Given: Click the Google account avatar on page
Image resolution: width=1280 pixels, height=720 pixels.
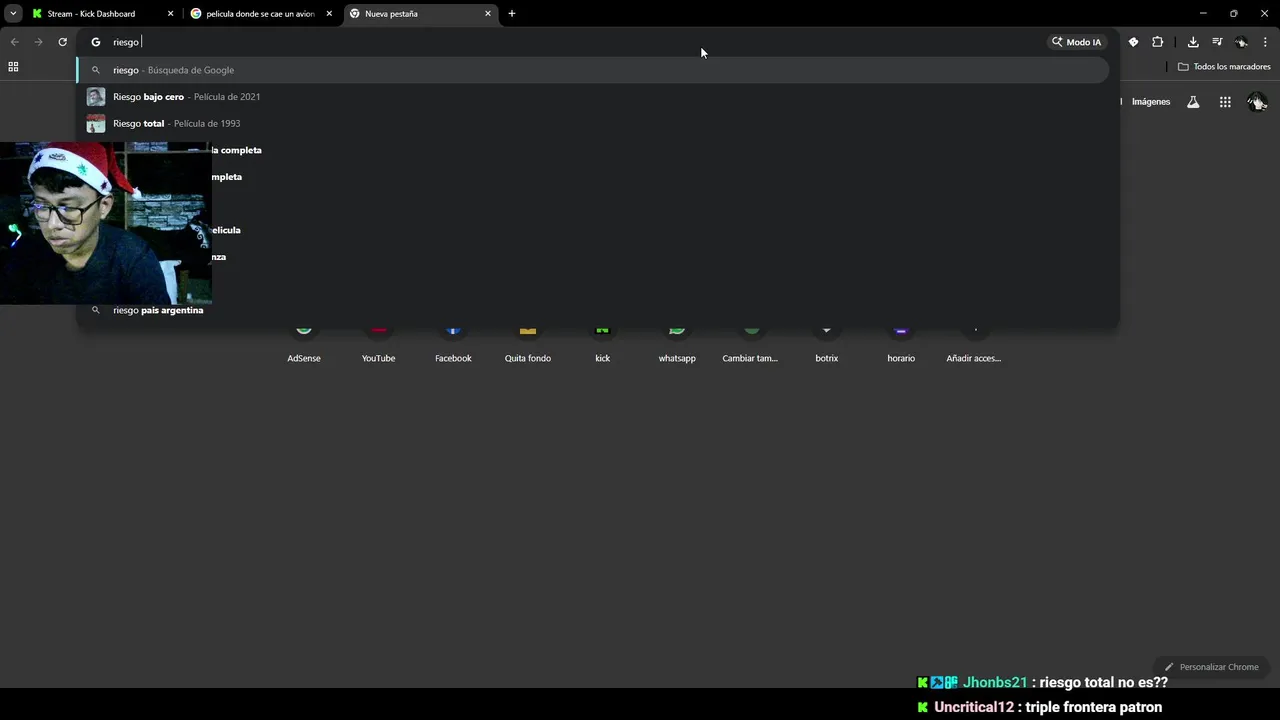Looking at the screenshot, I should pos(1257,102).
